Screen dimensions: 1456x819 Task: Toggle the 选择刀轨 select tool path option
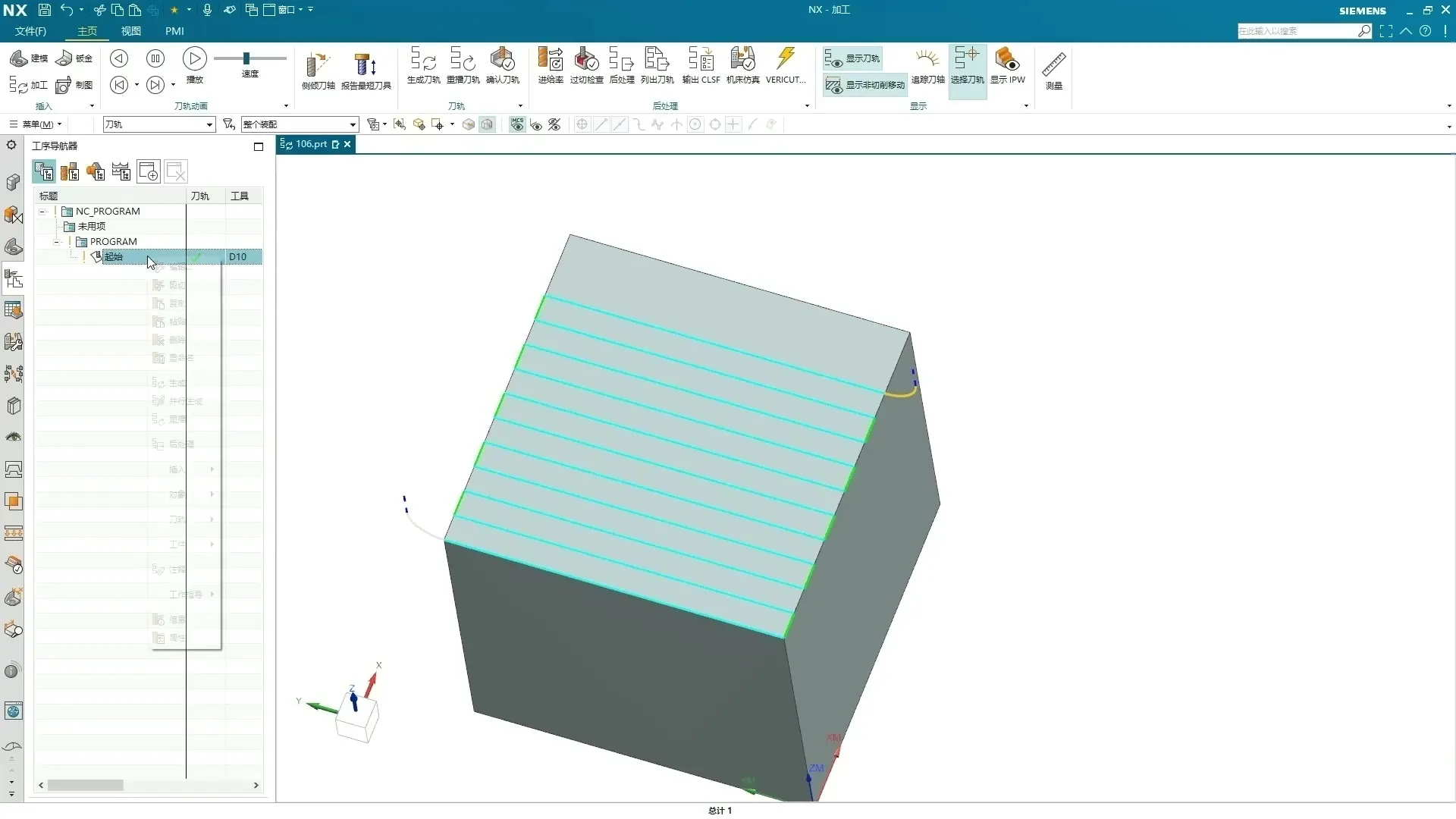[967, 64]
